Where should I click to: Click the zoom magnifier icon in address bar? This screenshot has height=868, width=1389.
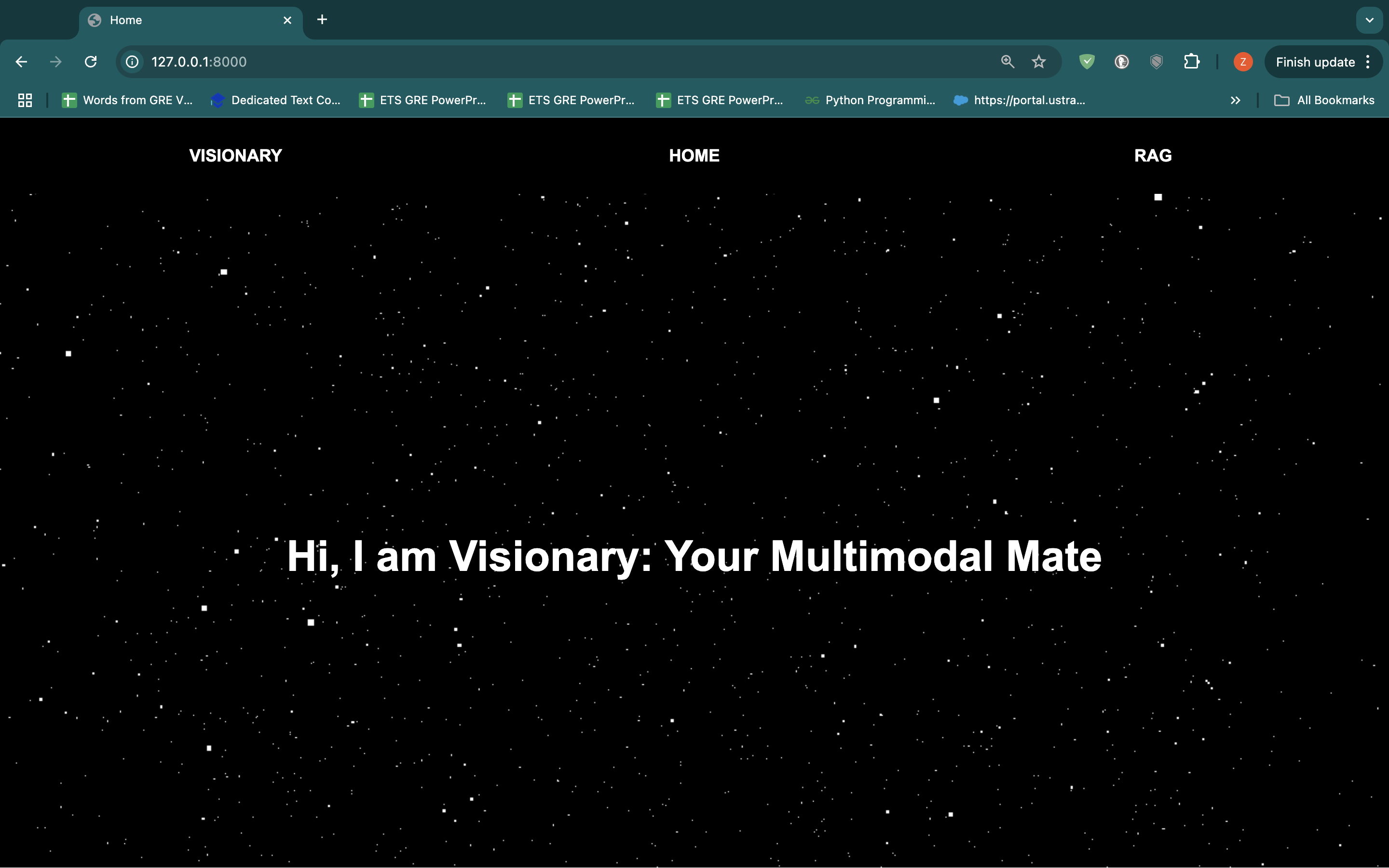click(x=1008, y=61)
